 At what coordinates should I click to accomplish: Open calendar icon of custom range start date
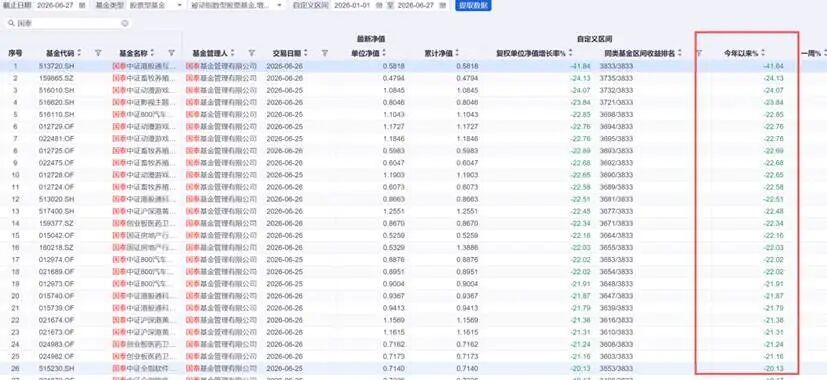pyautogui.click(x=379, y=5)
